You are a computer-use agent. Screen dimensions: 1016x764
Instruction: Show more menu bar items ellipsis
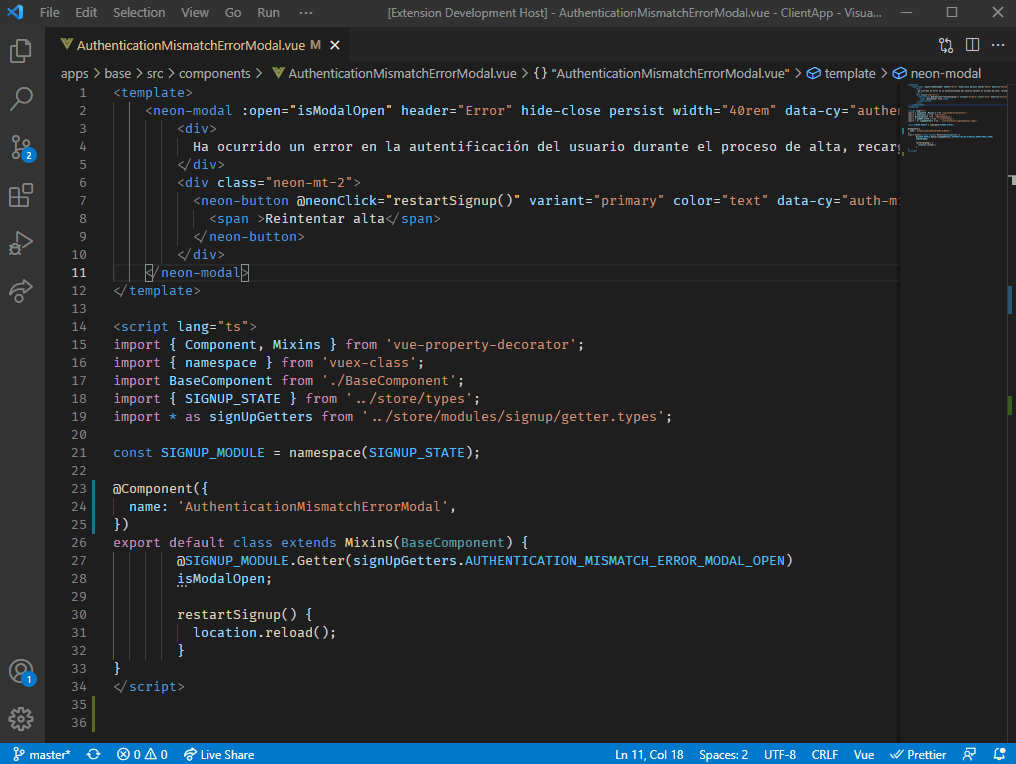(x=306, y=12)
